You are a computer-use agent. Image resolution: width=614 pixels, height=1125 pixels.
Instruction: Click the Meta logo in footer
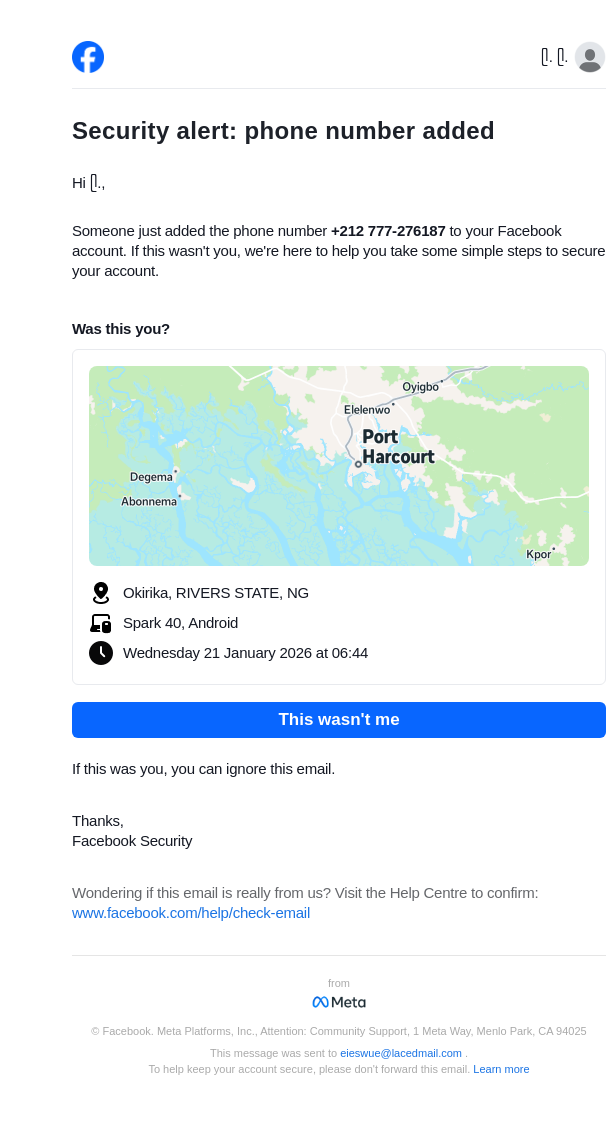tap(339, 1002)
